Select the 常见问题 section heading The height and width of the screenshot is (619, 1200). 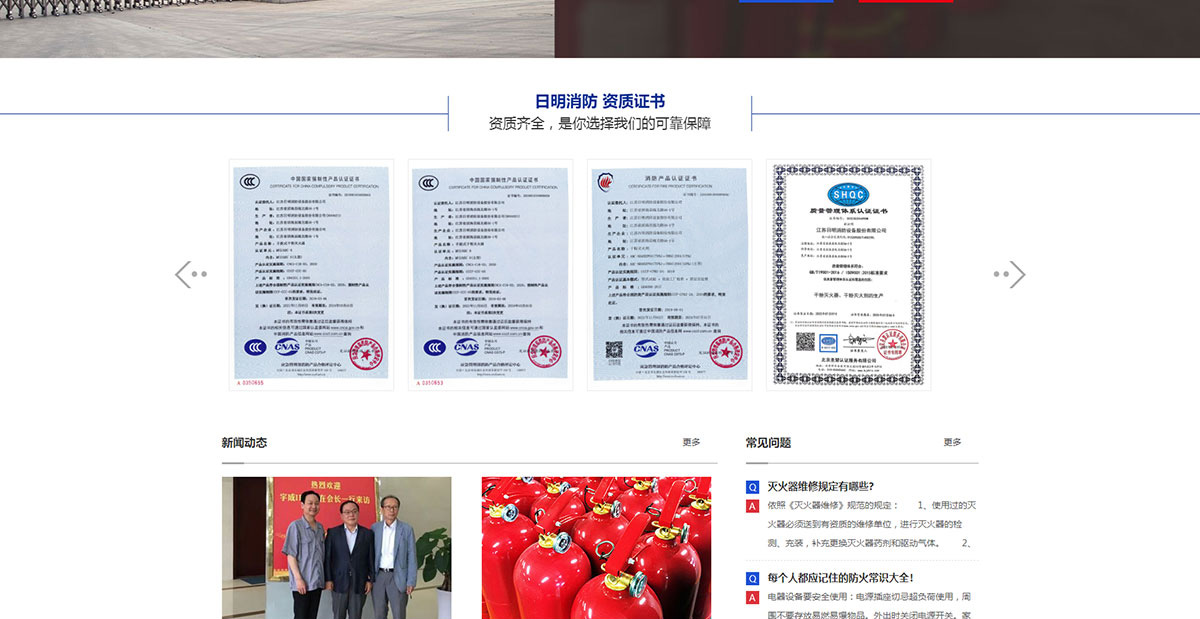768,442
